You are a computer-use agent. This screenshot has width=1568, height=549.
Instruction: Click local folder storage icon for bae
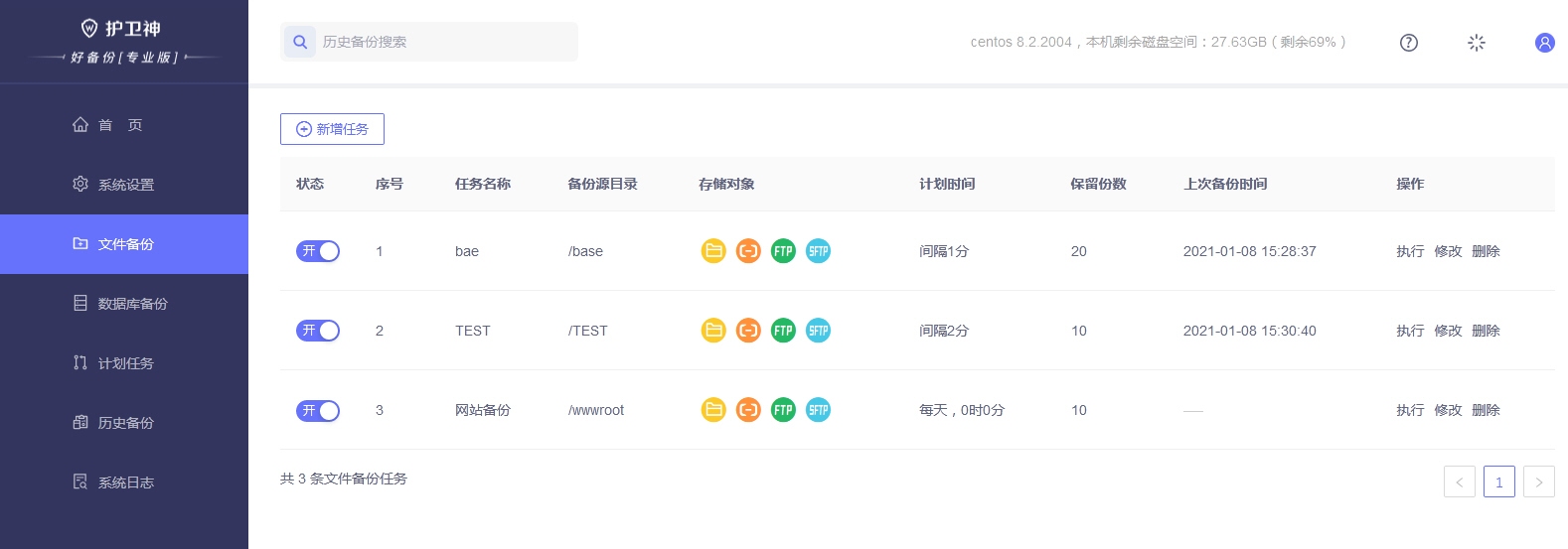713,251
